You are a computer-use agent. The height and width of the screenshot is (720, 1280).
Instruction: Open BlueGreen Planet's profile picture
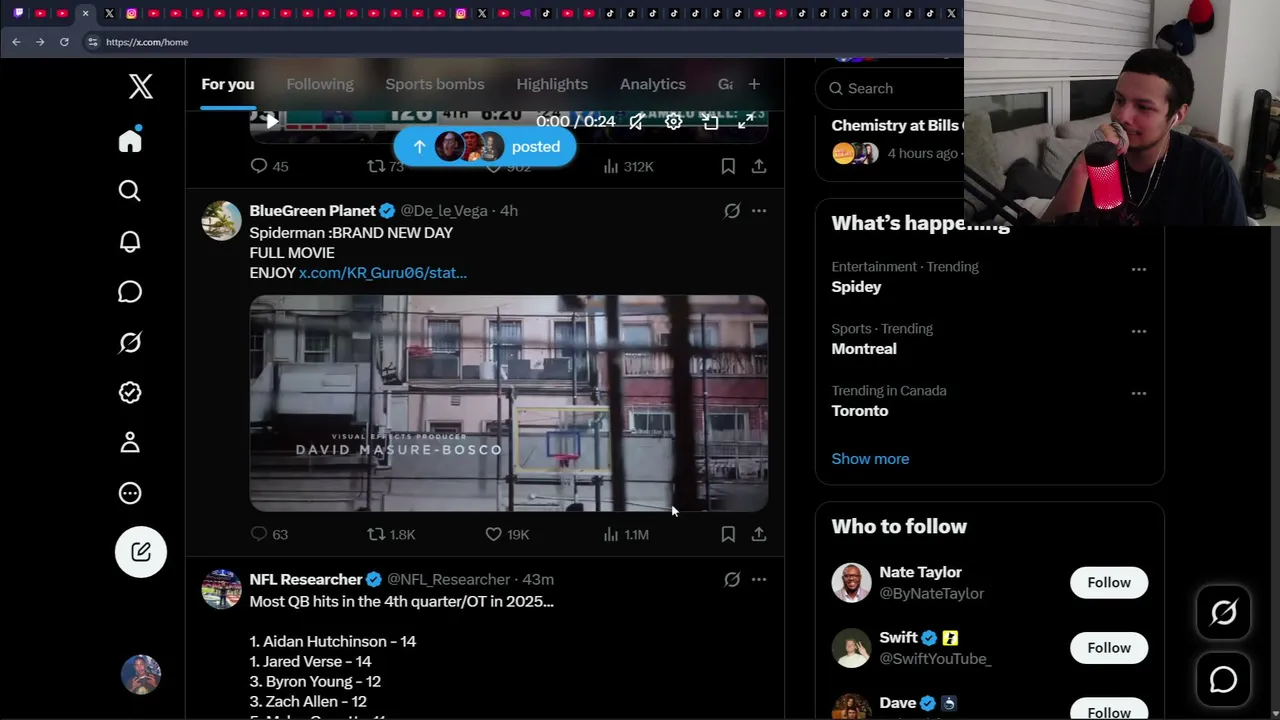[221, 221]
